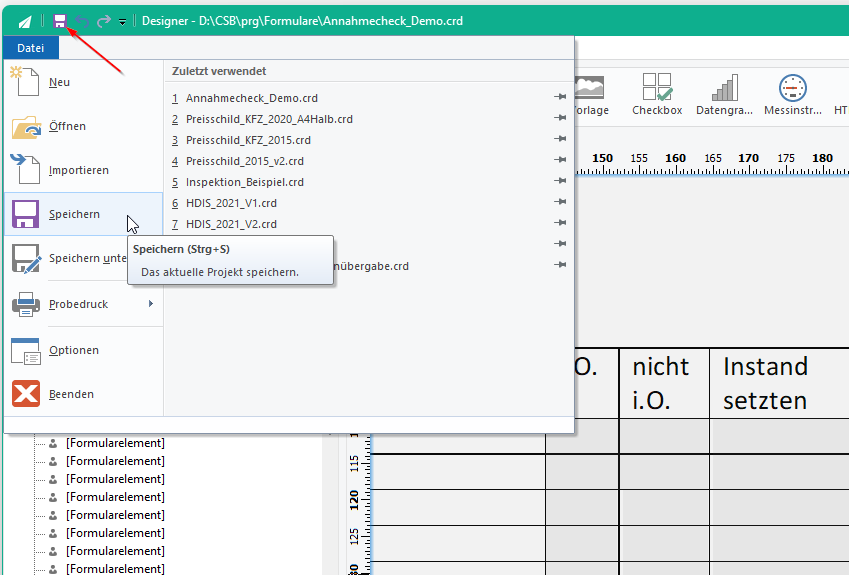Click the purple save icon in title bar
Viewport: 849px width, 575px height.
tap(60, 21)
